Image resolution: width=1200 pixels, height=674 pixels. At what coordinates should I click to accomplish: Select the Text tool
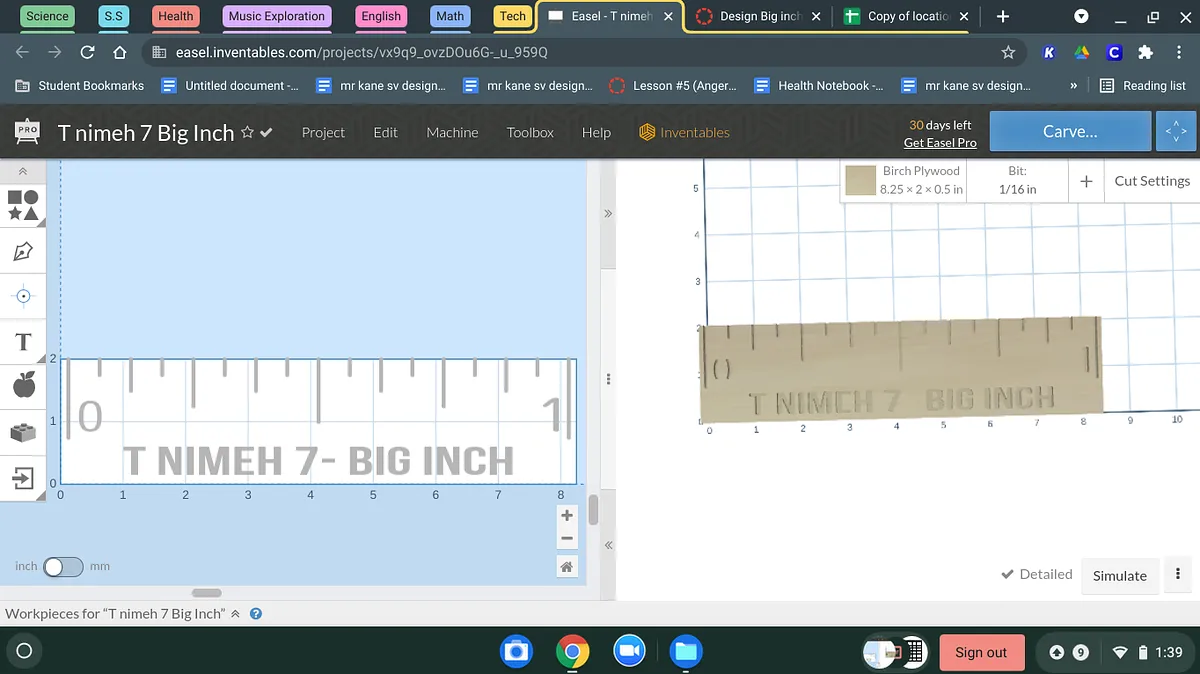click(23, 343)
